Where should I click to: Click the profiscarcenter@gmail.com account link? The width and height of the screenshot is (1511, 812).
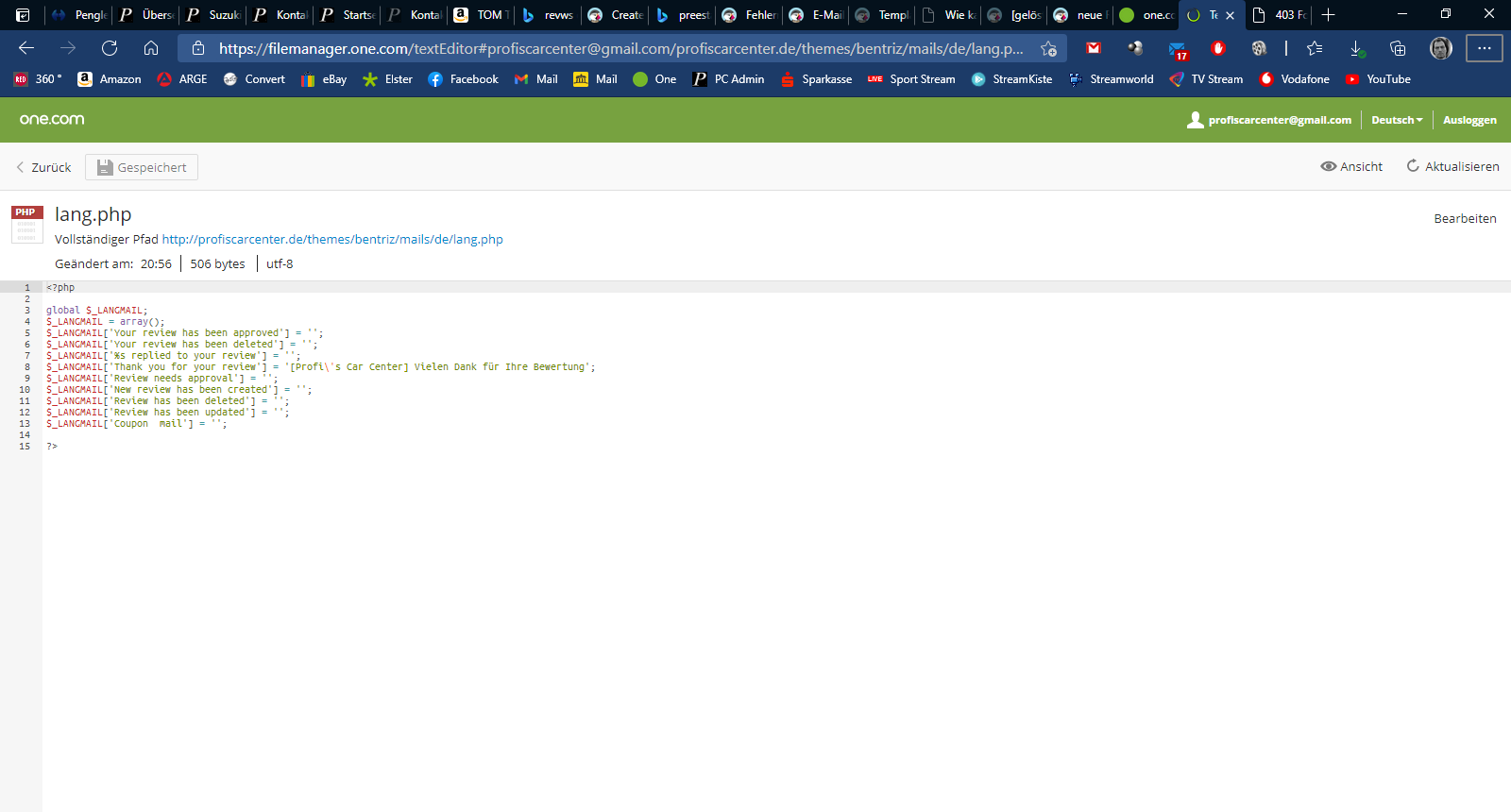1269,120
